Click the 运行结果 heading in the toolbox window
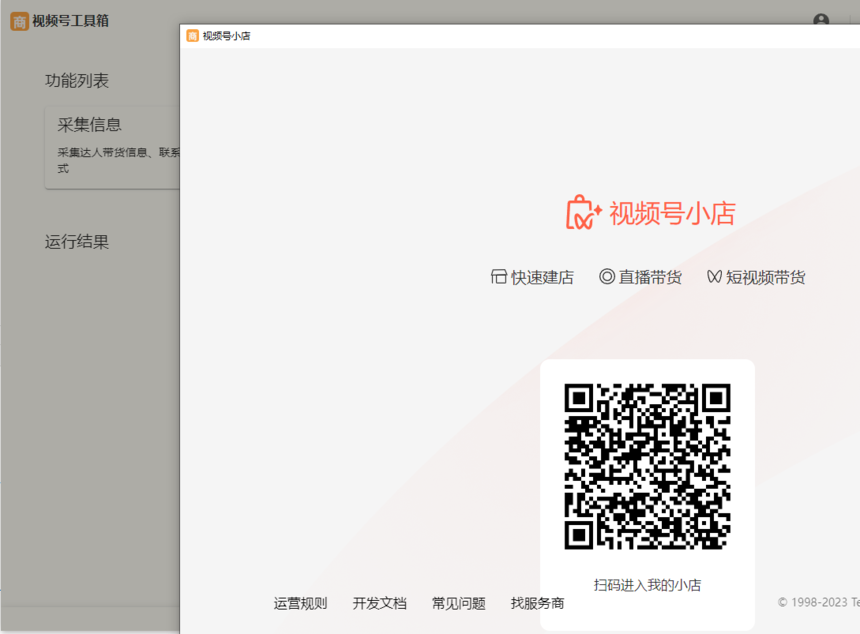Screen dimensions: 860x634 pos(77,241)
